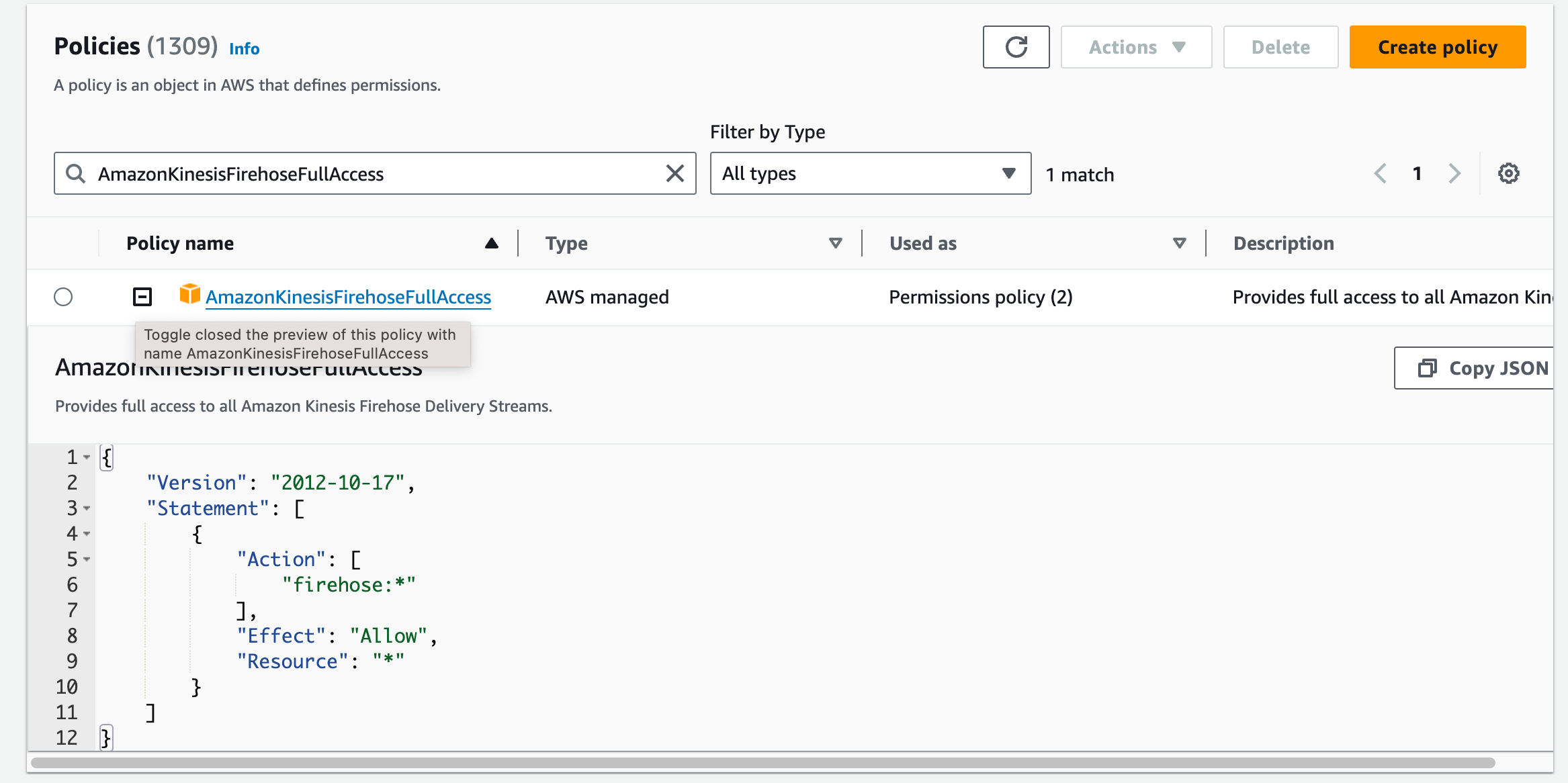
Task: Fold JSON line 1 code block
Action: tap(87, 457)
